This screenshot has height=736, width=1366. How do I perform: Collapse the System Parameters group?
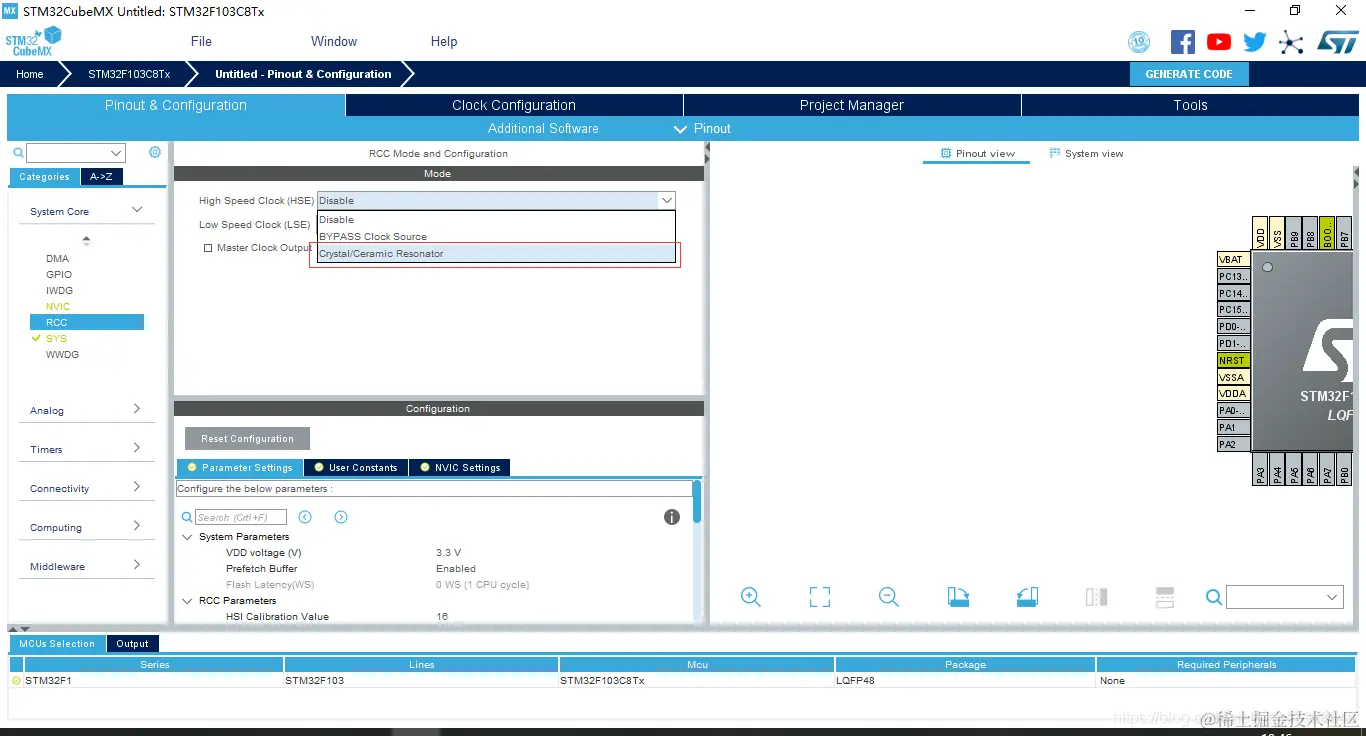tap(187, 537)
